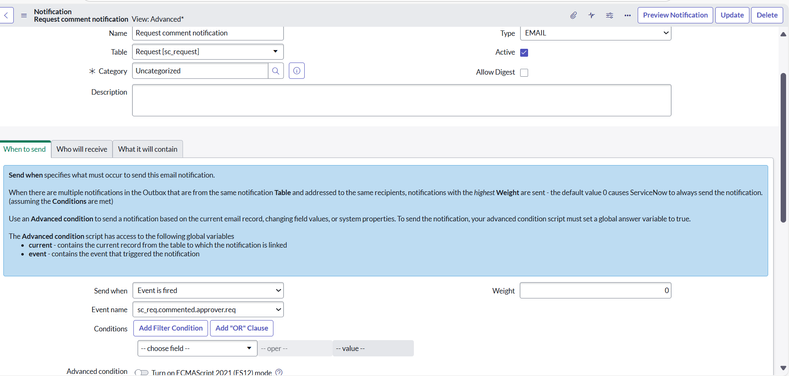
Task: Click the scrollbar up arrow
Action: (x=784, y=34)
